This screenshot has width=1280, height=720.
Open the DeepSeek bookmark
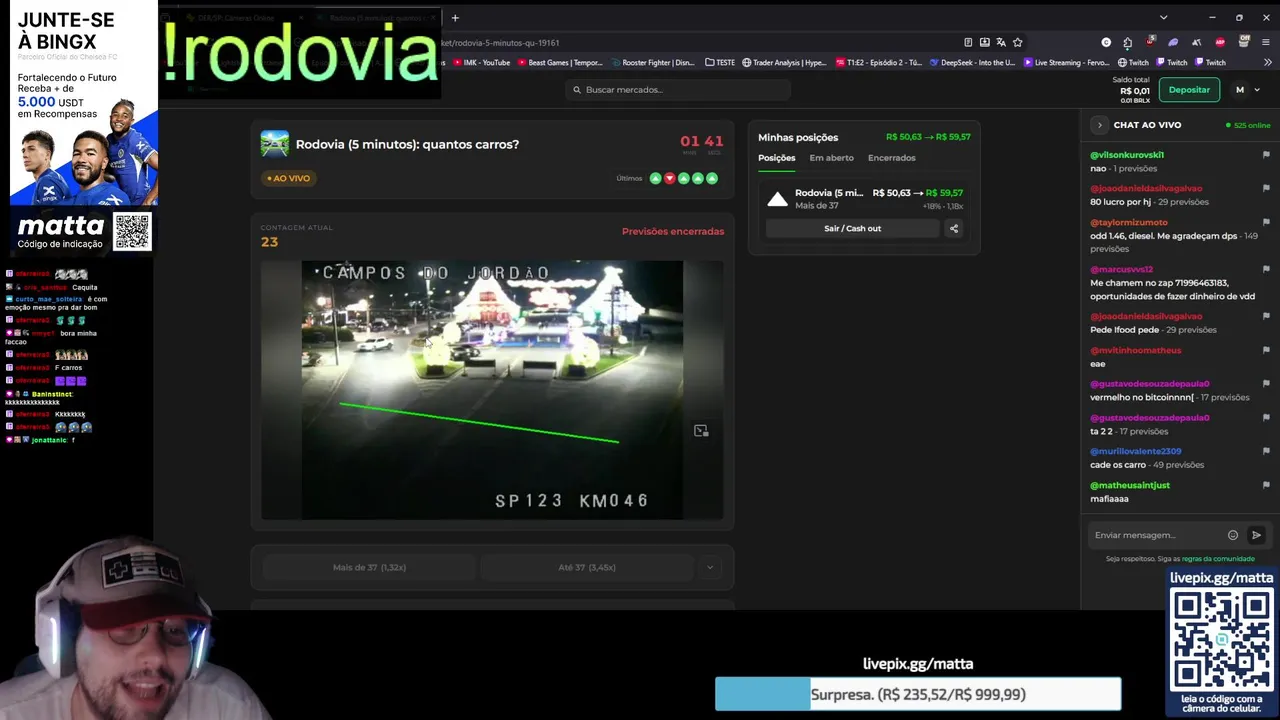972,62
